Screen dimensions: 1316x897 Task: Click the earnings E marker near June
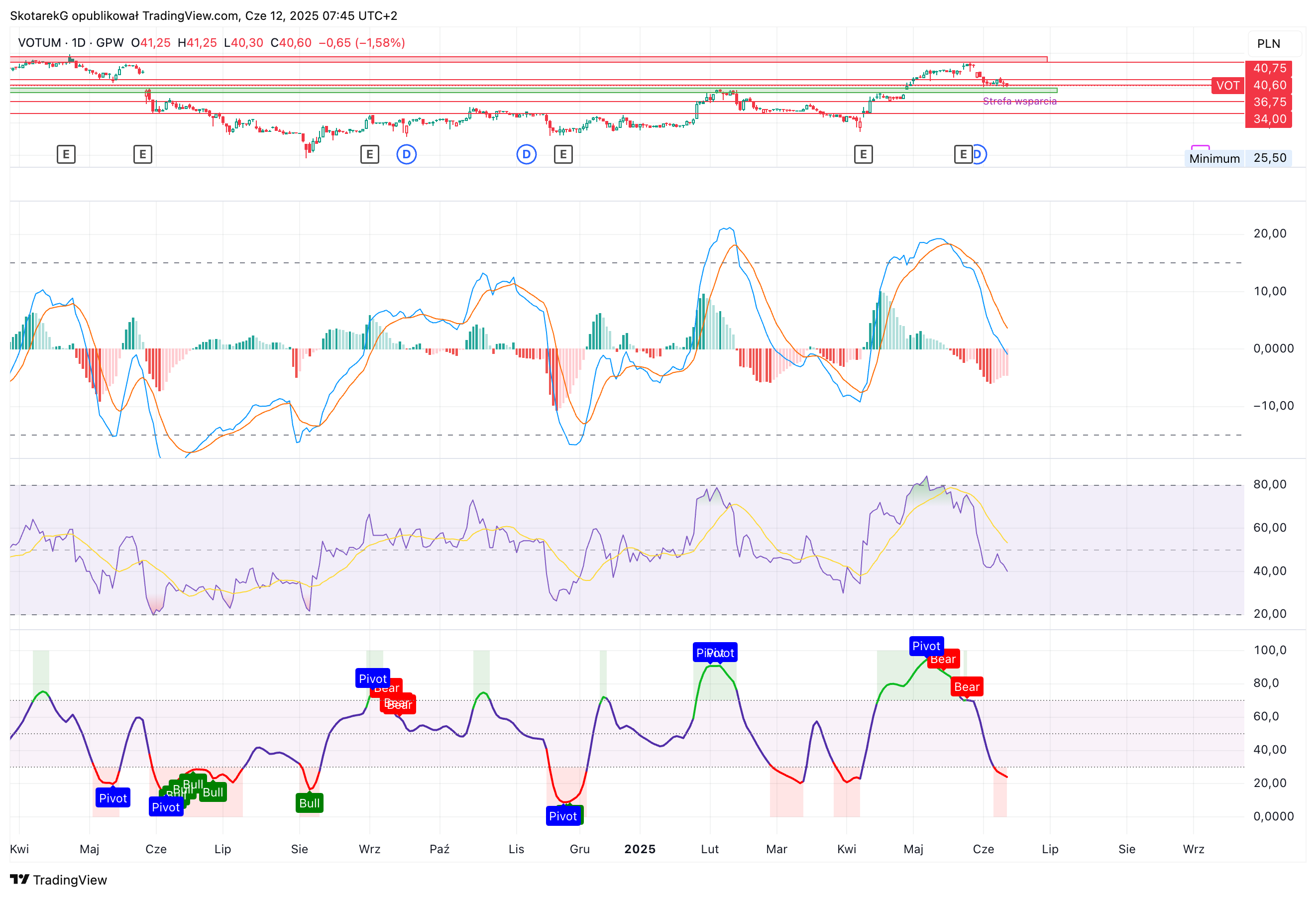[143, 154]
